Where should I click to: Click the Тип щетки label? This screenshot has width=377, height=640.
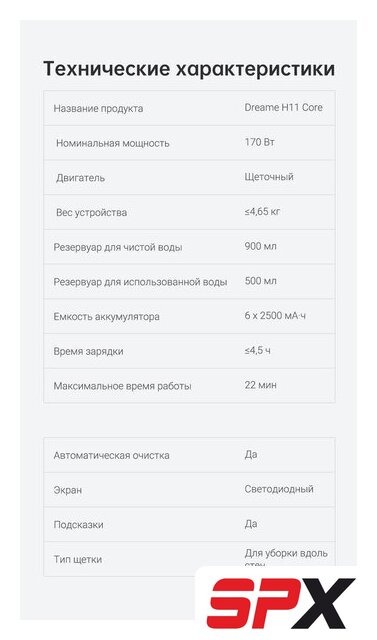click(78, 560)
